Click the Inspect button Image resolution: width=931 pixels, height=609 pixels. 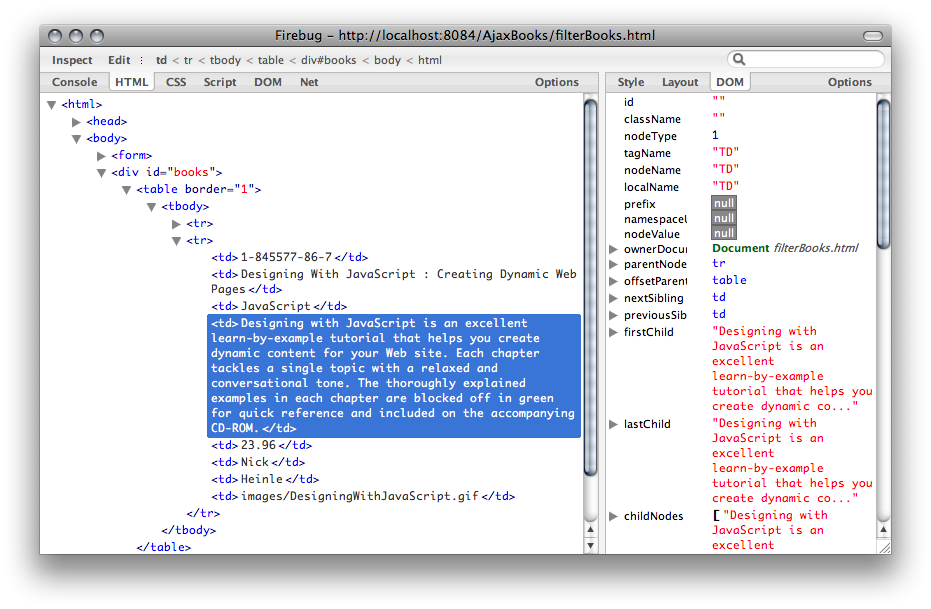point(72,60)
